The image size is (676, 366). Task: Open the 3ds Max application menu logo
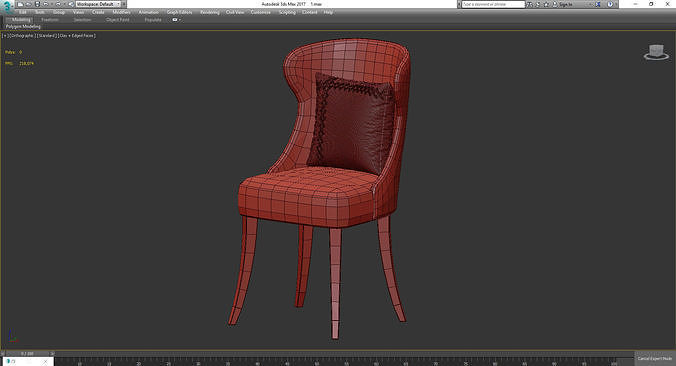tap(7, 5)
